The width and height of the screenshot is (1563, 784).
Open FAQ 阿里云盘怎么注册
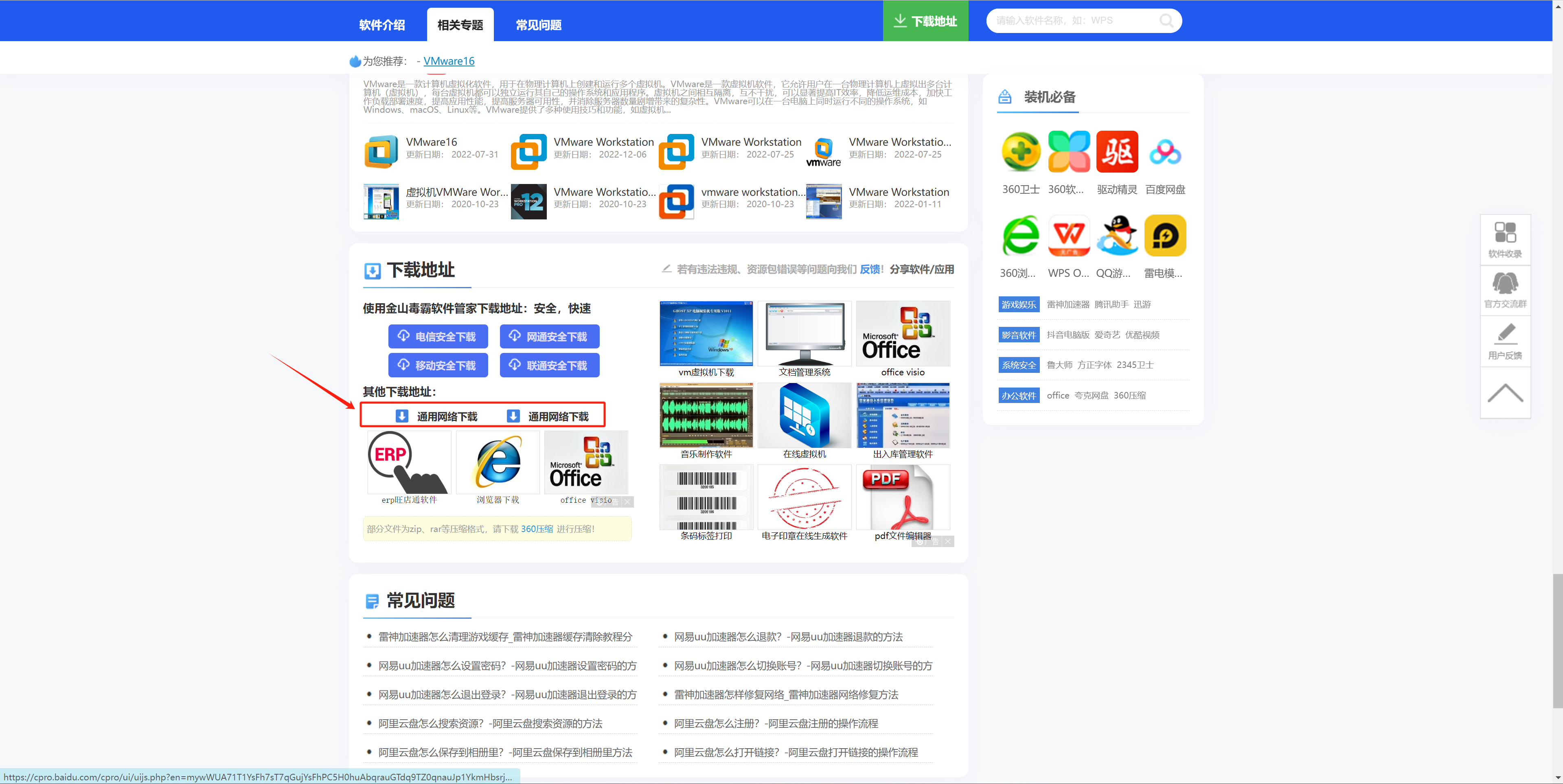(x=776, y=724)
